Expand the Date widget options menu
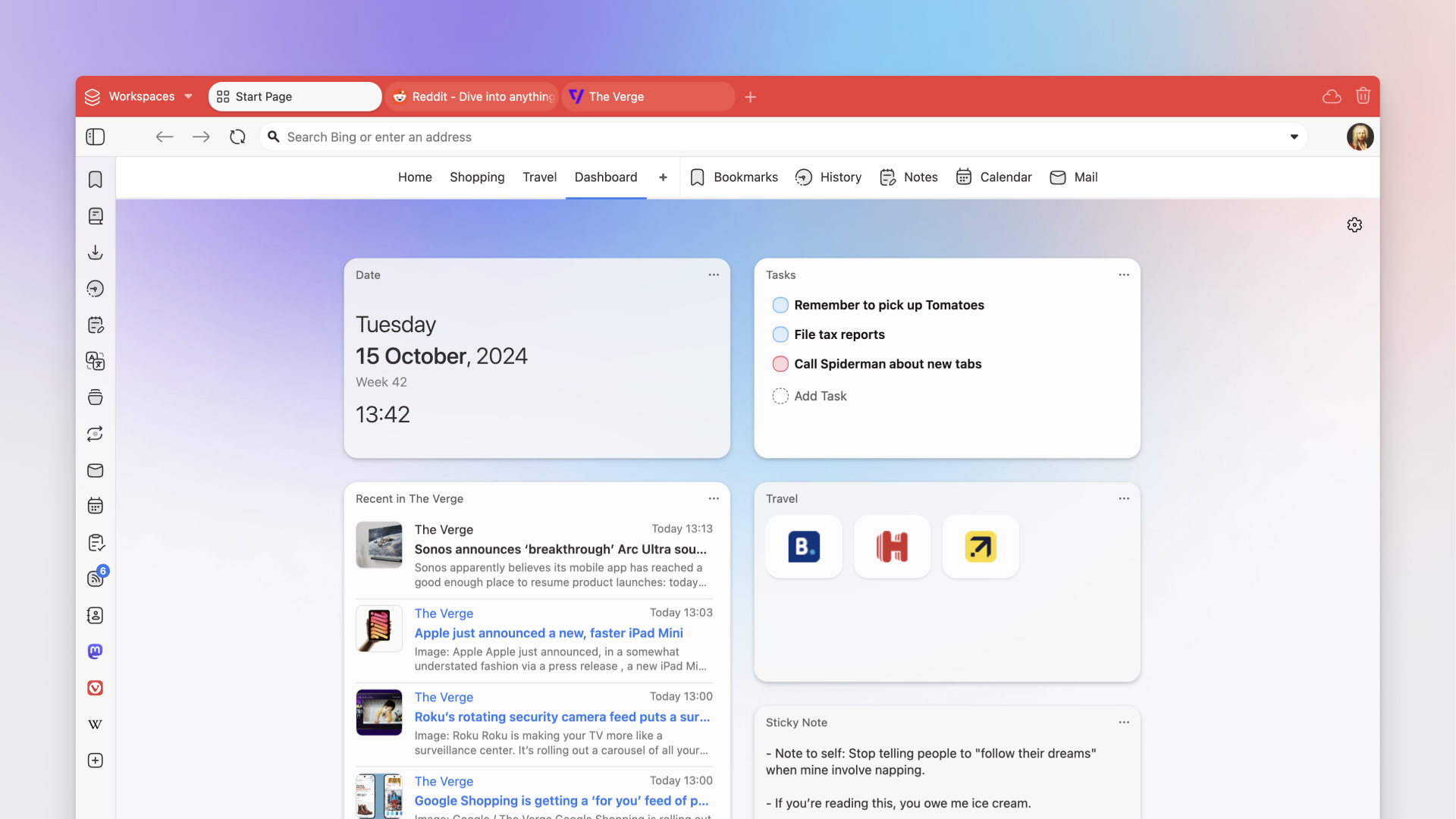 [714, 275]
